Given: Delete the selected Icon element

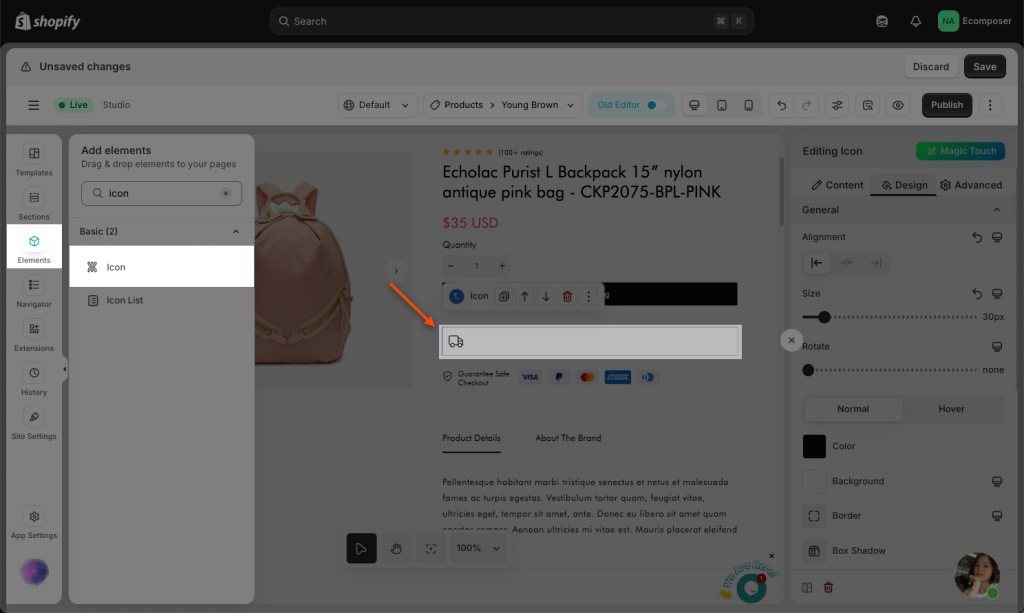Looking at the screenshot, I should point(567,296).
